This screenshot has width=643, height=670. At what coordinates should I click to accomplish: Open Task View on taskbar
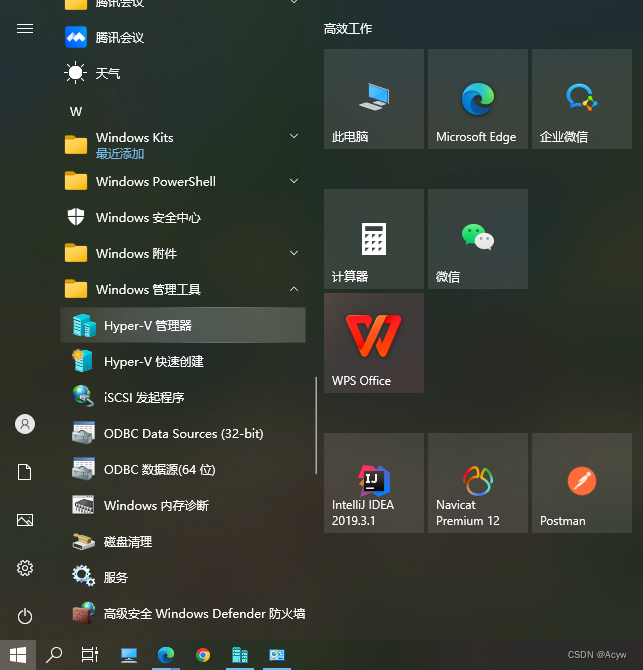coord(90,655)
